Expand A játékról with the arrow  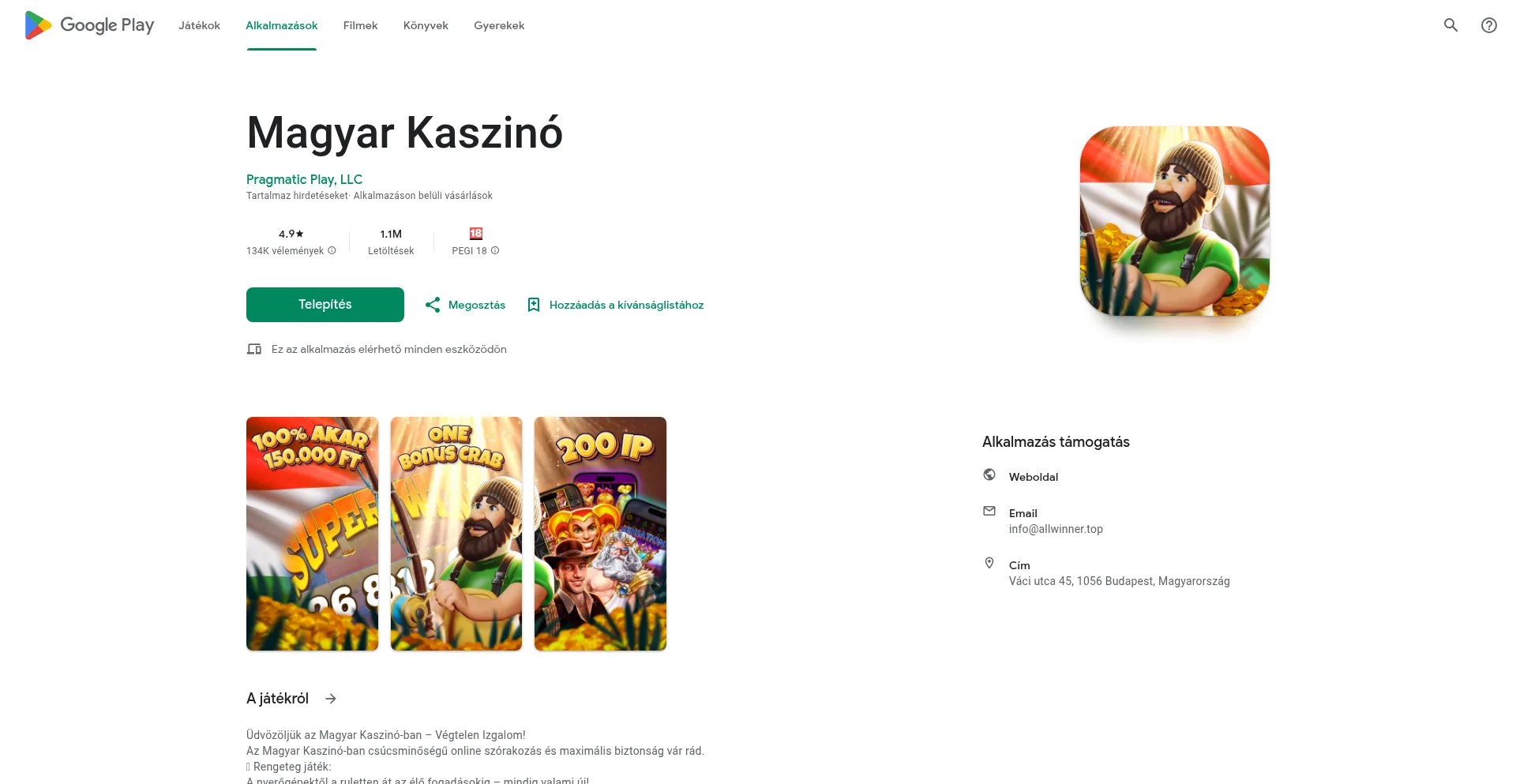pos(331,699)
